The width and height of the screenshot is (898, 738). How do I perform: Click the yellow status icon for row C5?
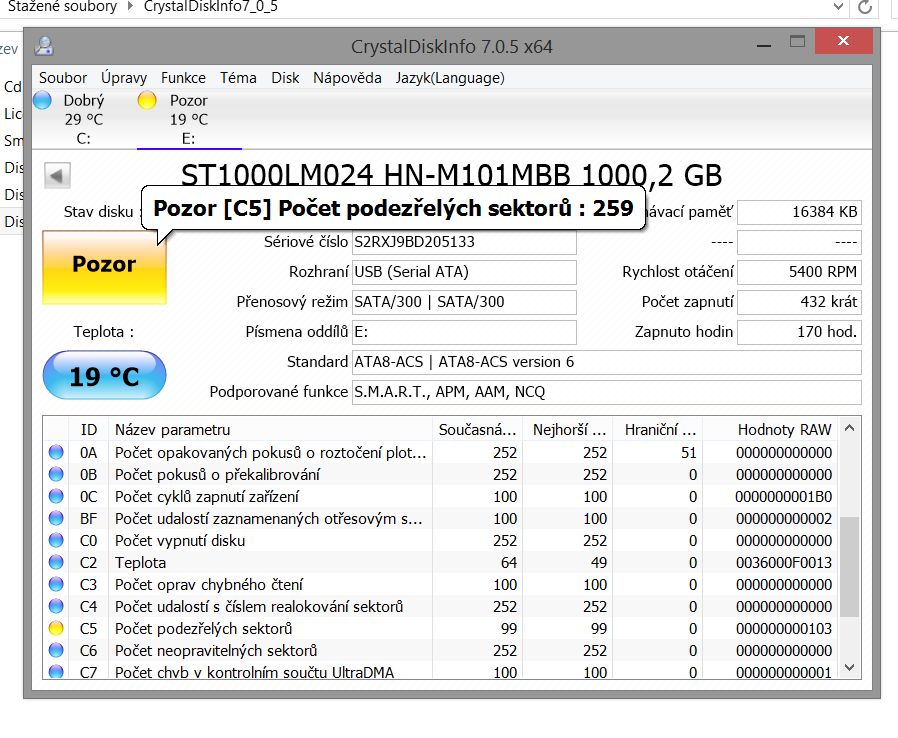[x=56, y=628]
